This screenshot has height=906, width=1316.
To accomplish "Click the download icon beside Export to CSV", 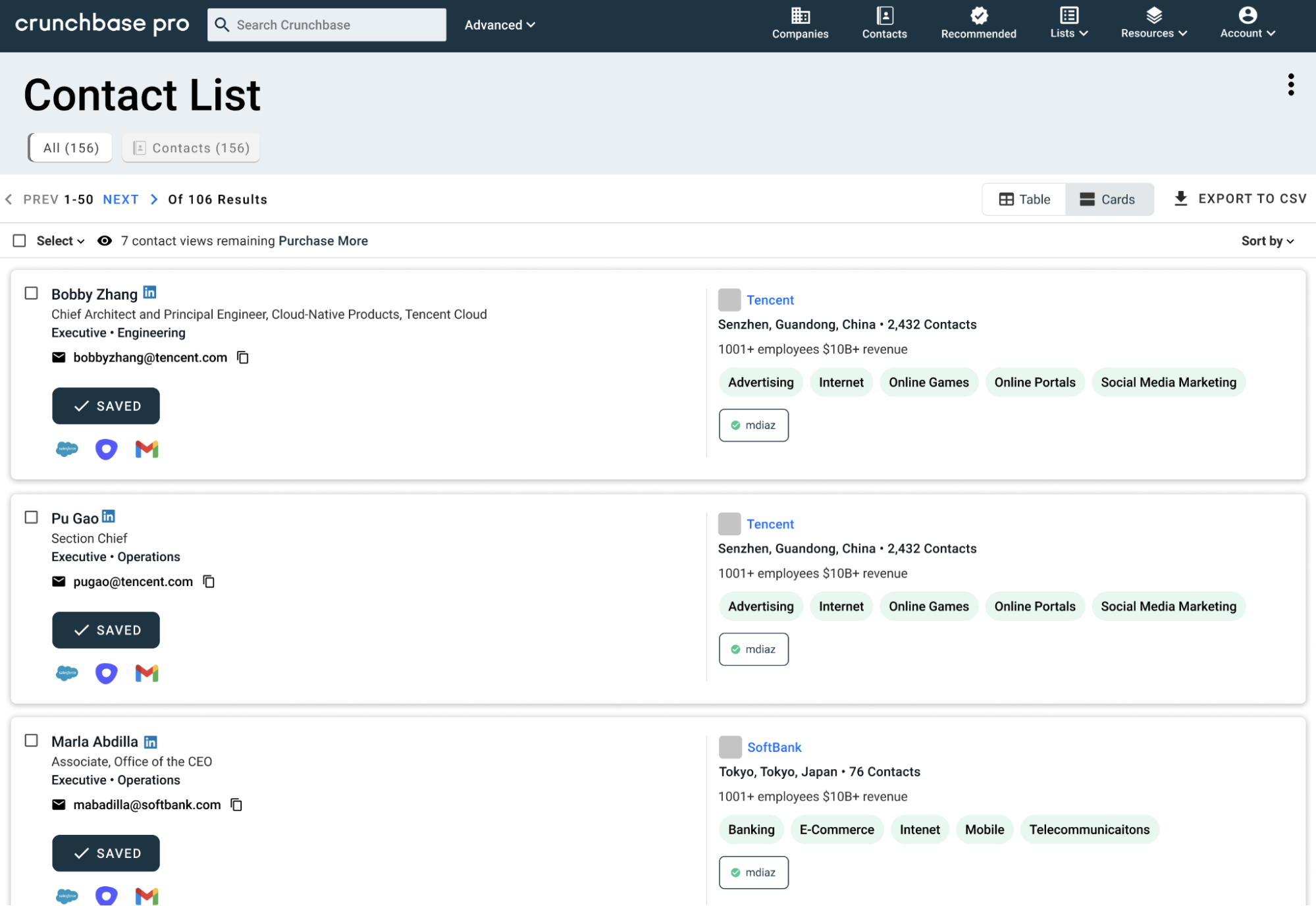I will pyautogui.click(x=1180, y=199).
